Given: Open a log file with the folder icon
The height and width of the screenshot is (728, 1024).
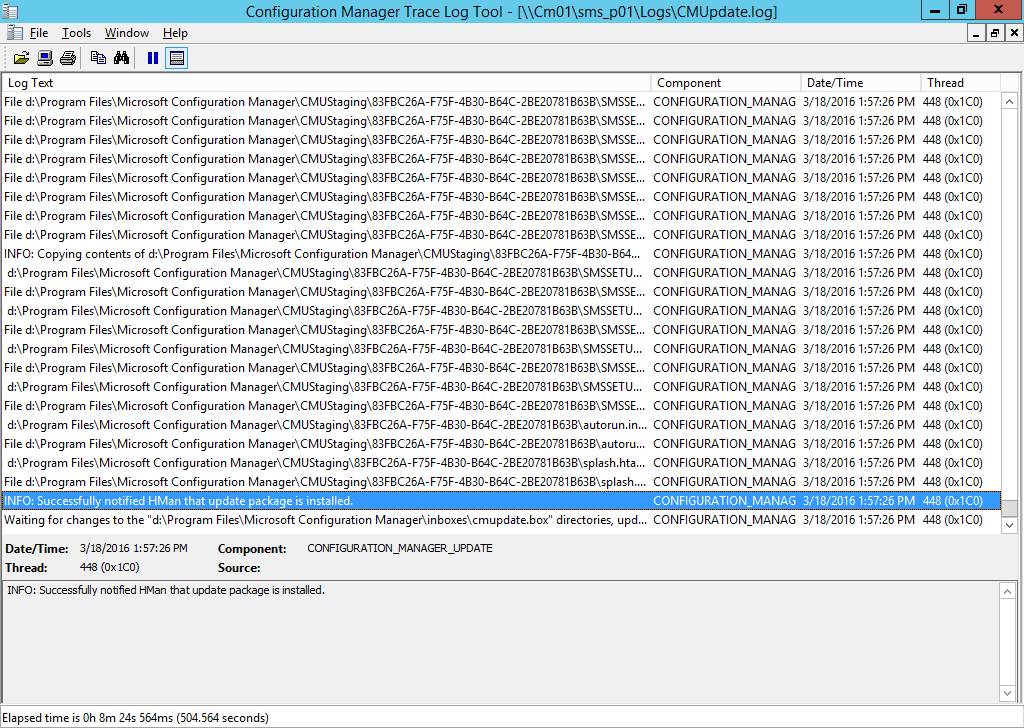Looking at the screenshot, I should [21, 58].
